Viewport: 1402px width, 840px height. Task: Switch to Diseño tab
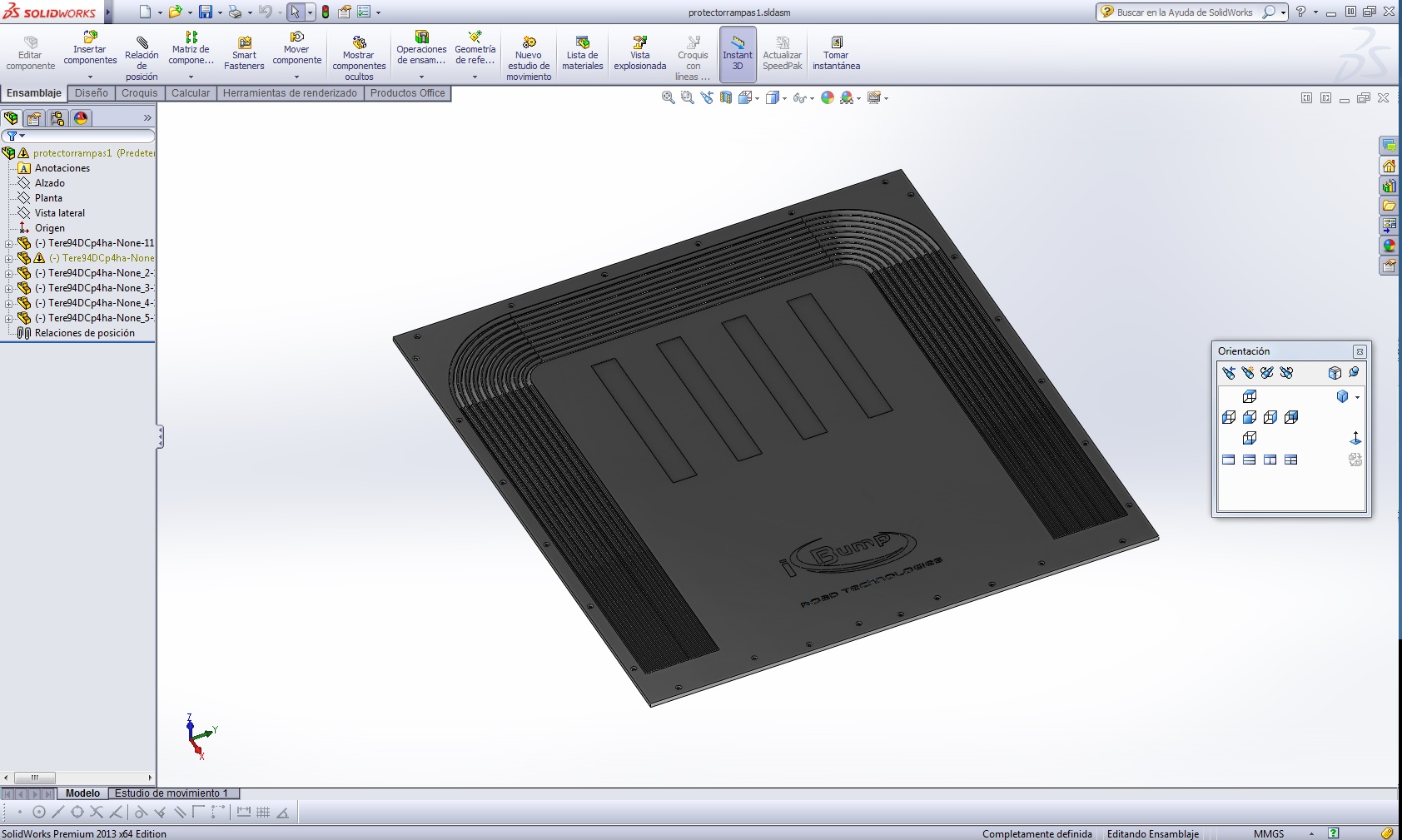(92, 93)
